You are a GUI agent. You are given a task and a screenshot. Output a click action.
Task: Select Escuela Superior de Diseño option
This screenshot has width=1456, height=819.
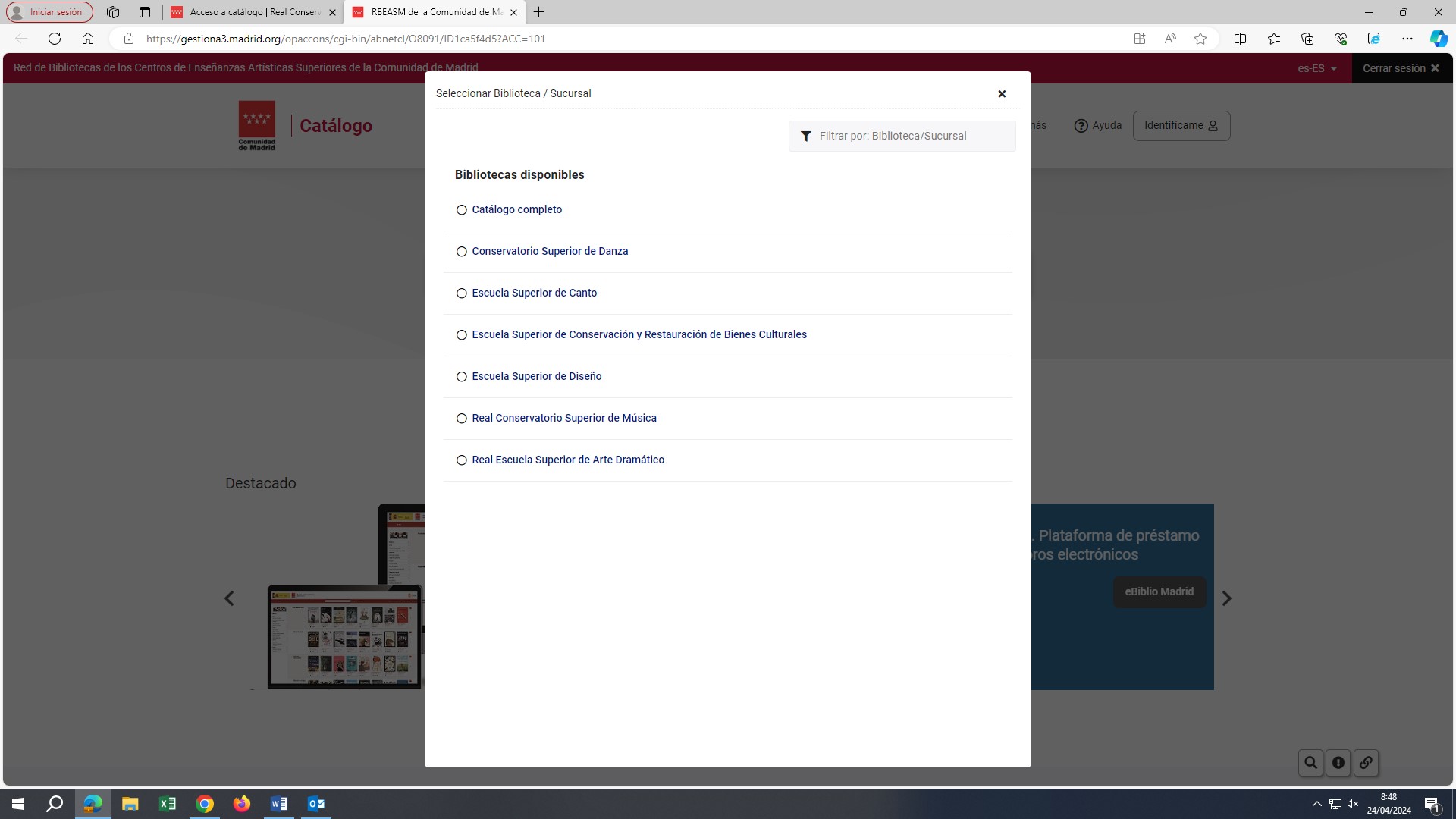click(461, 377)
